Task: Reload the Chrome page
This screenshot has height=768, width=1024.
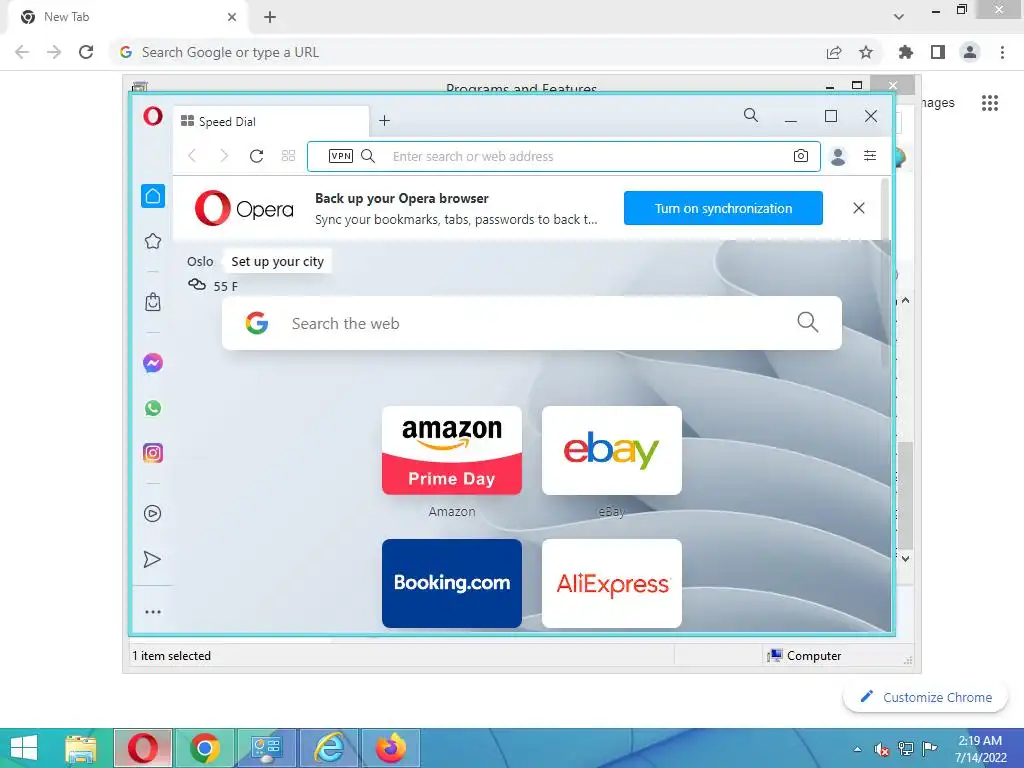Action: click(x=86, y=52)
